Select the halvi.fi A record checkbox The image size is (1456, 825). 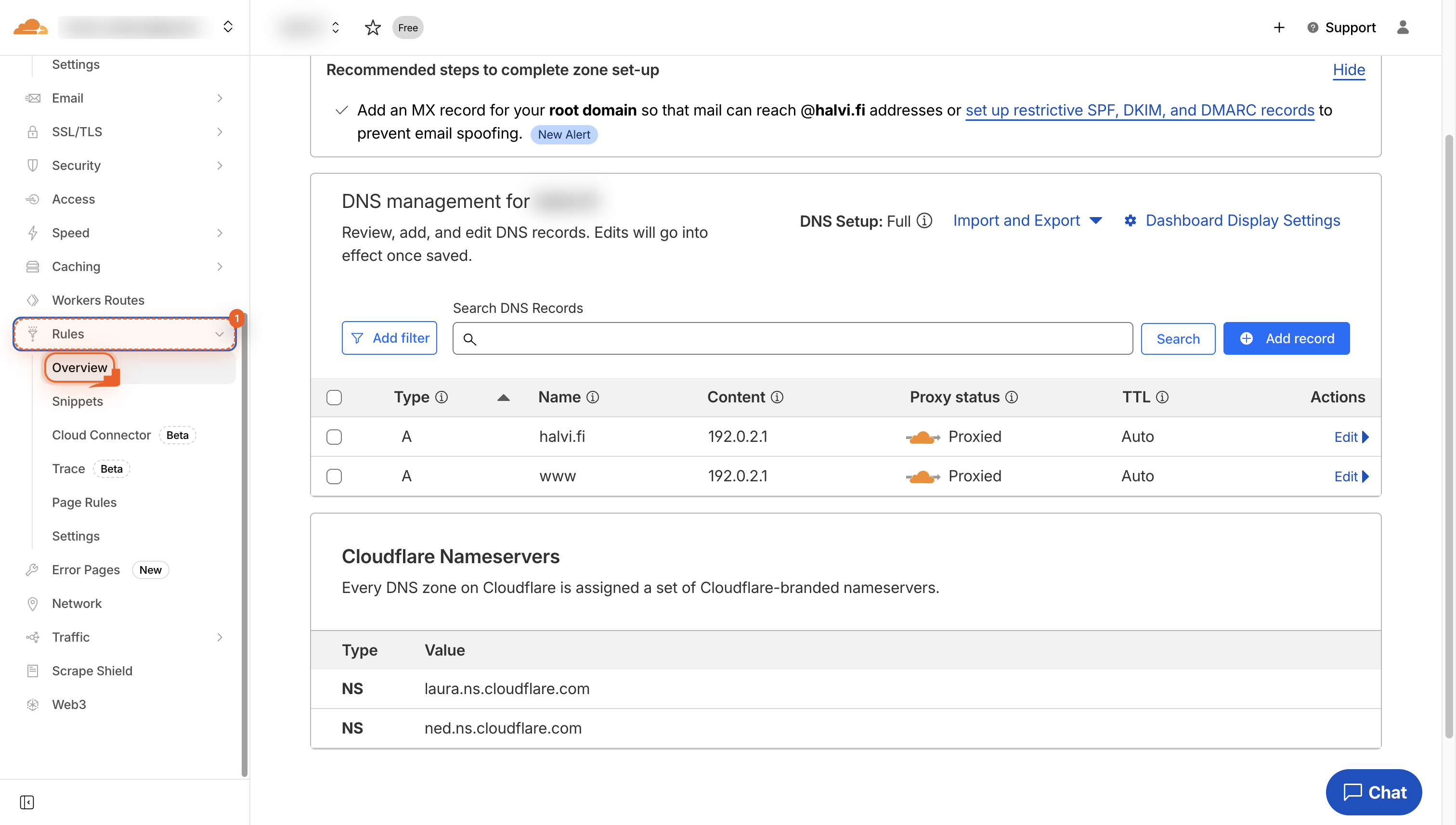click(x=334, y=437)
